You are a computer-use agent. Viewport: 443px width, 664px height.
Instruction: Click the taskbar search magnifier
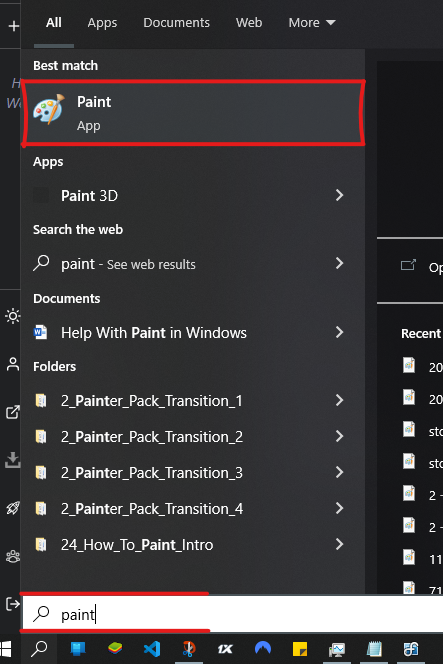39,649
